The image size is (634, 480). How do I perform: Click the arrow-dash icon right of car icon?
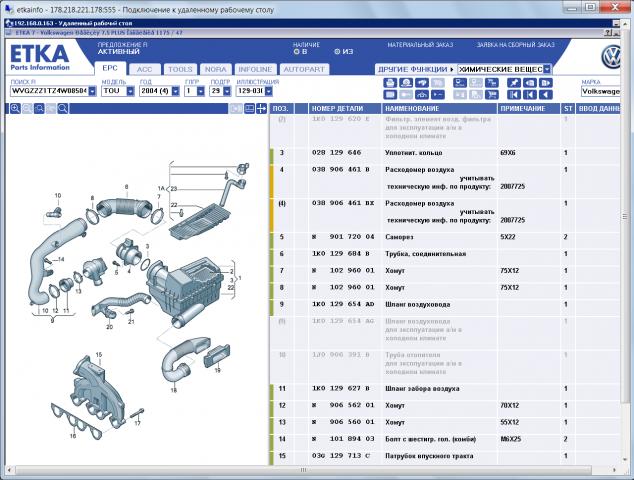click(x=437, y=95)
